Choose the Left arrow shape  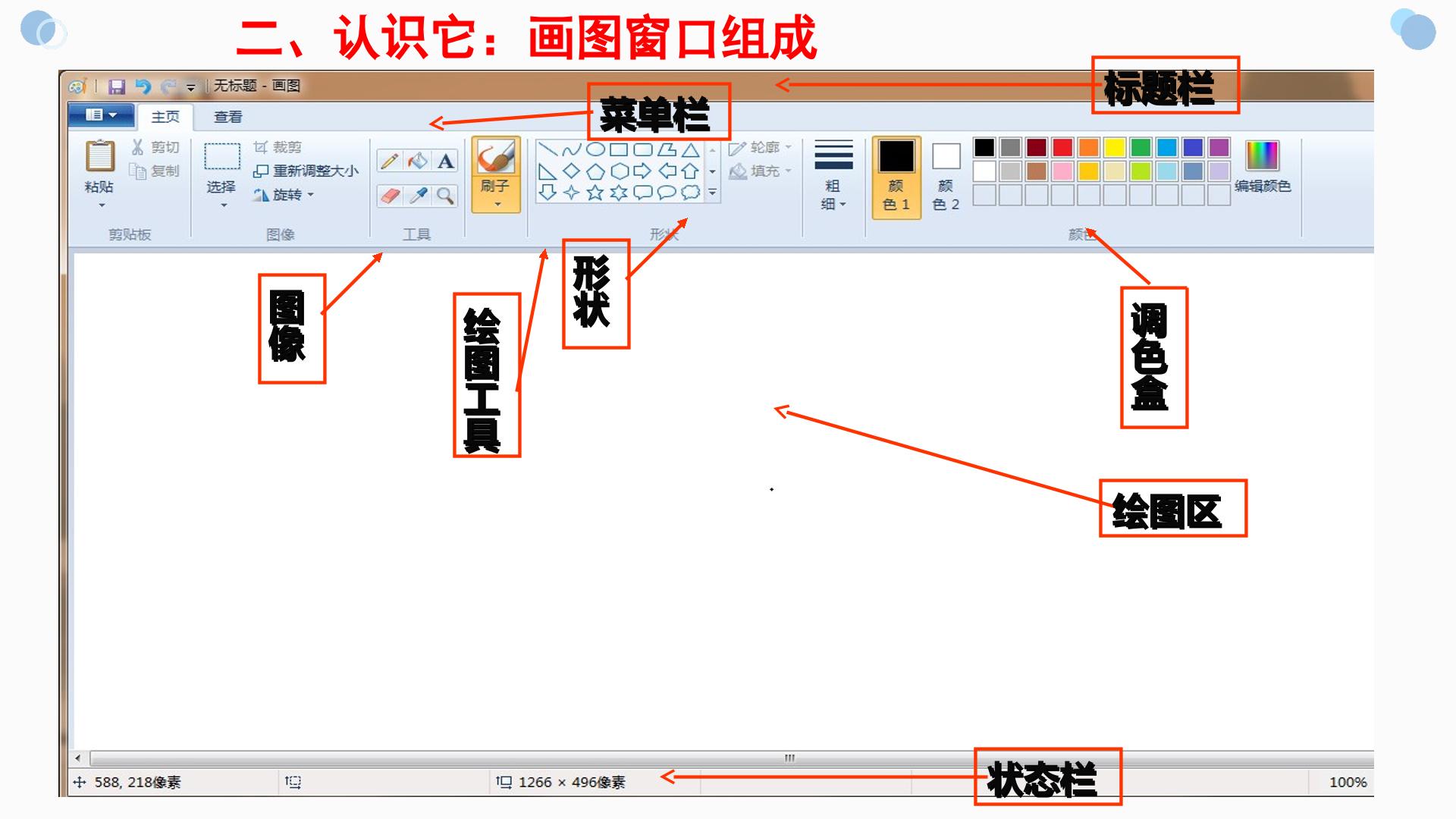(667, 171)
